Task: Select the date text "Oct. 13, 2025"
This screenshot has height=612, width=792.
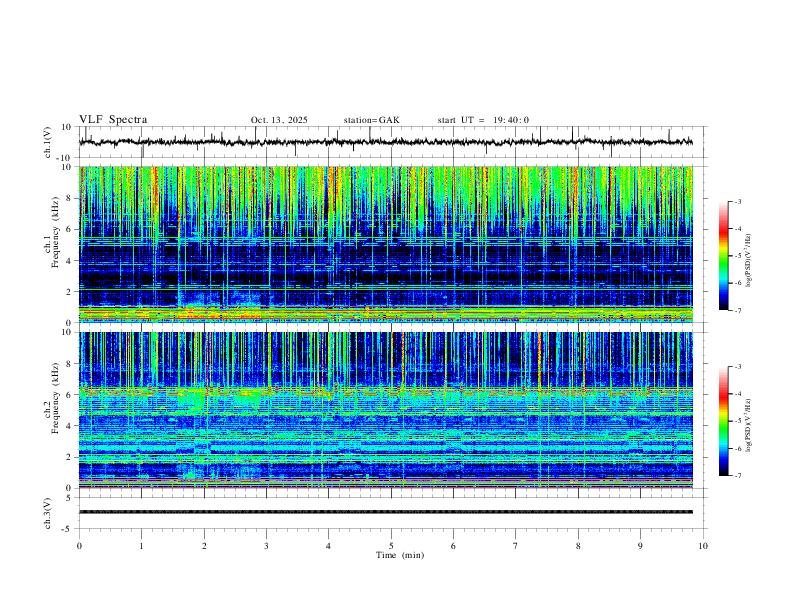Action: click(279, 120)
